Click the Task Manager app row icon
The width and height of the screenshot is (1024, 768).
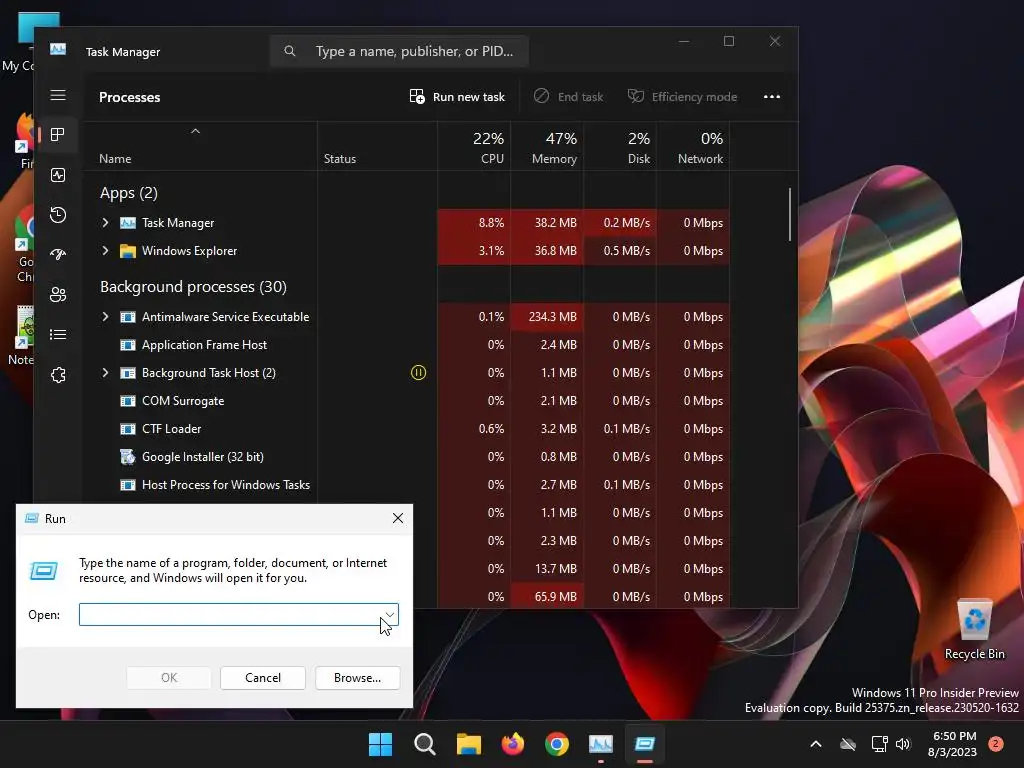(x=128, y=223)
